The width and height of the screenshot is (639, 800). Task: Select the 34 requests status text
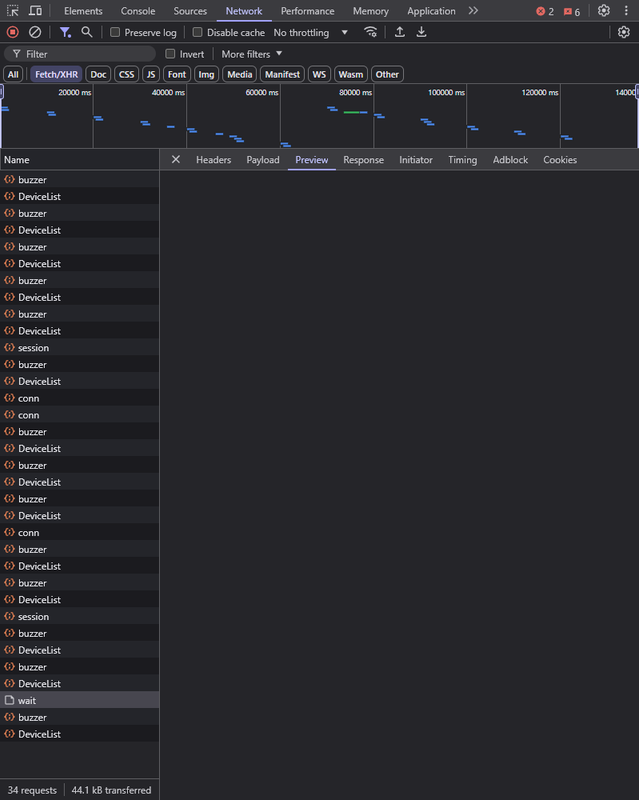[32, 790]
